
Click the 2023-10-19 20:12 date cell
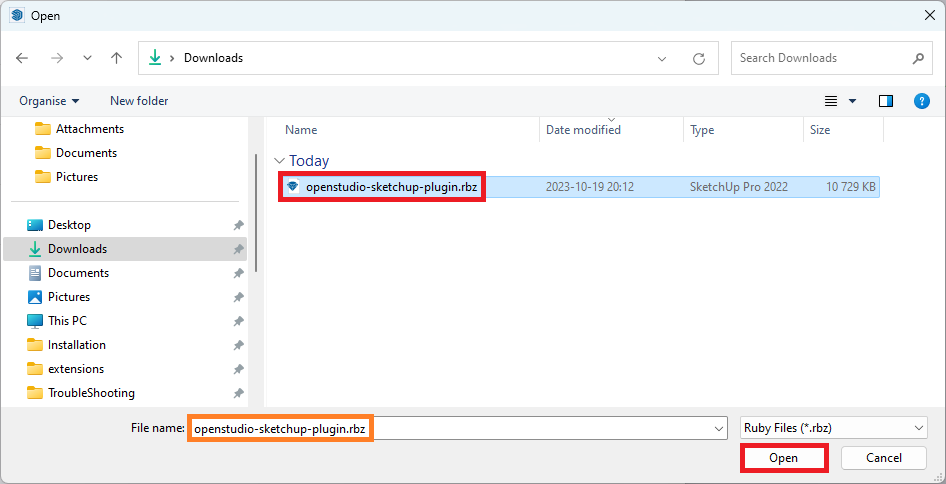click(590, 187)
